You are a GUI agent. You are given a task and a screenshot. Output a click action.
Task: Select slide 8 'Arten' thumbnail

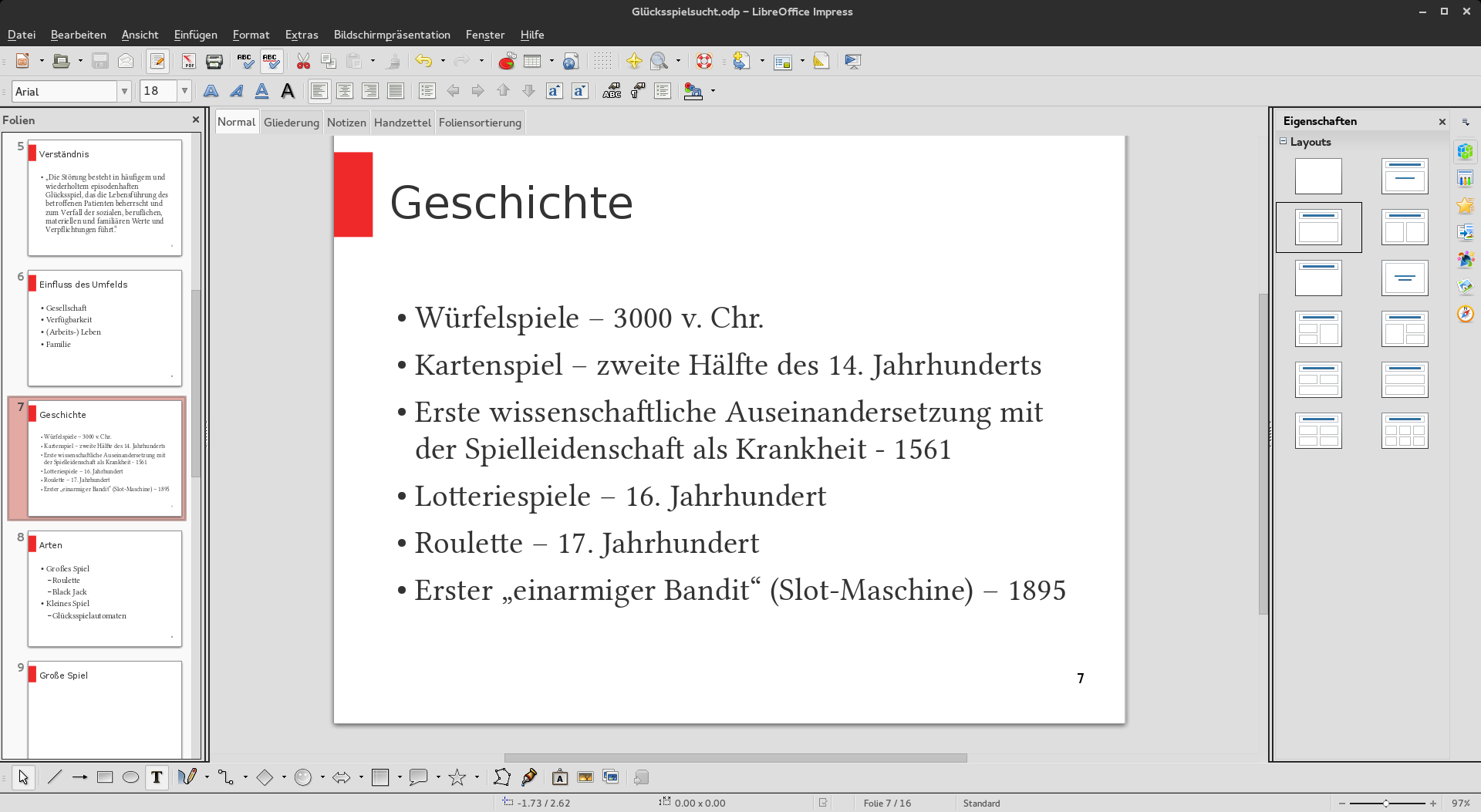click(x=105, y=588)
